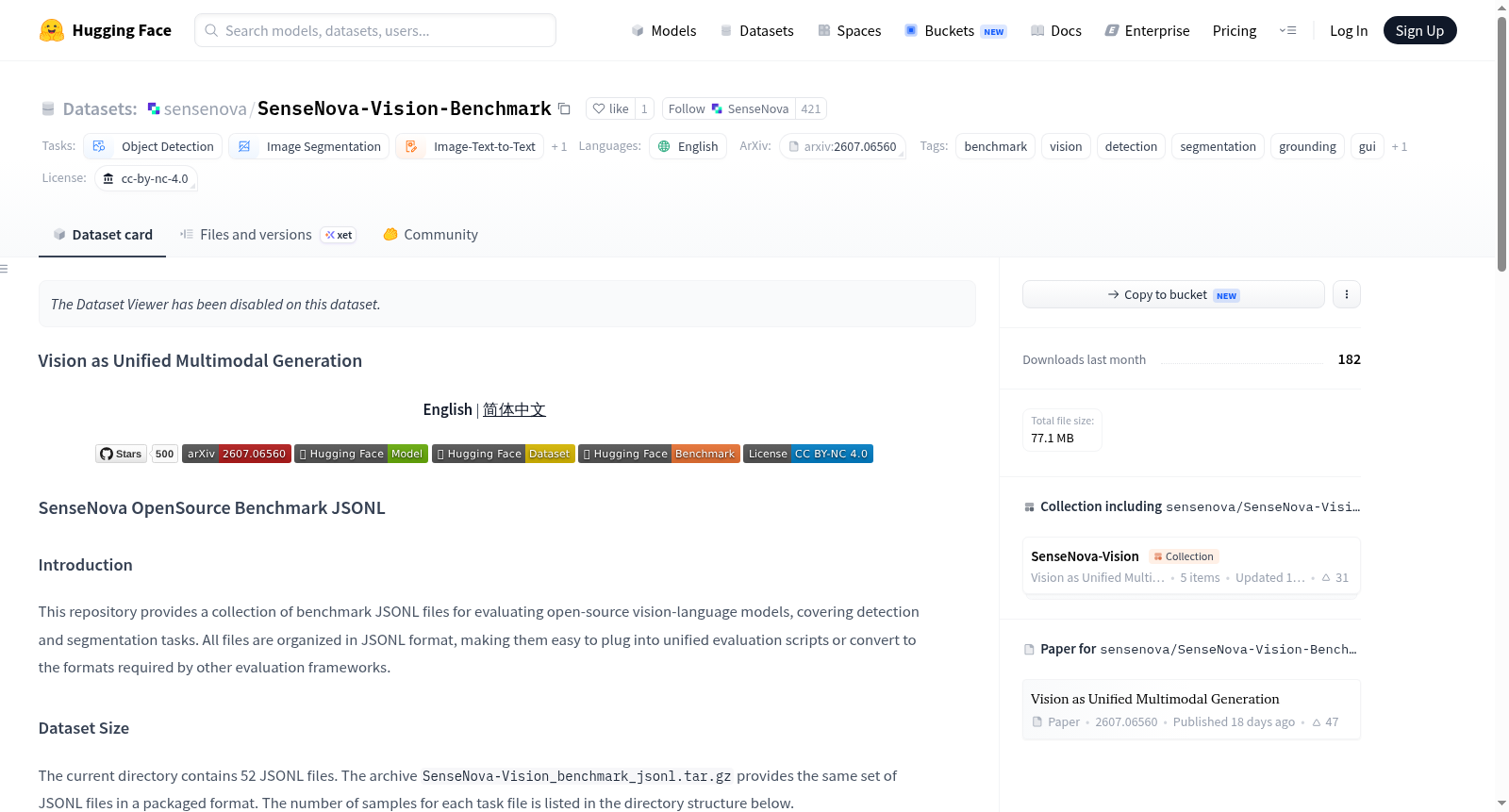Open the three-dot more options menu
Screen dimensions: 1509x812
(x=1346, y=294)
